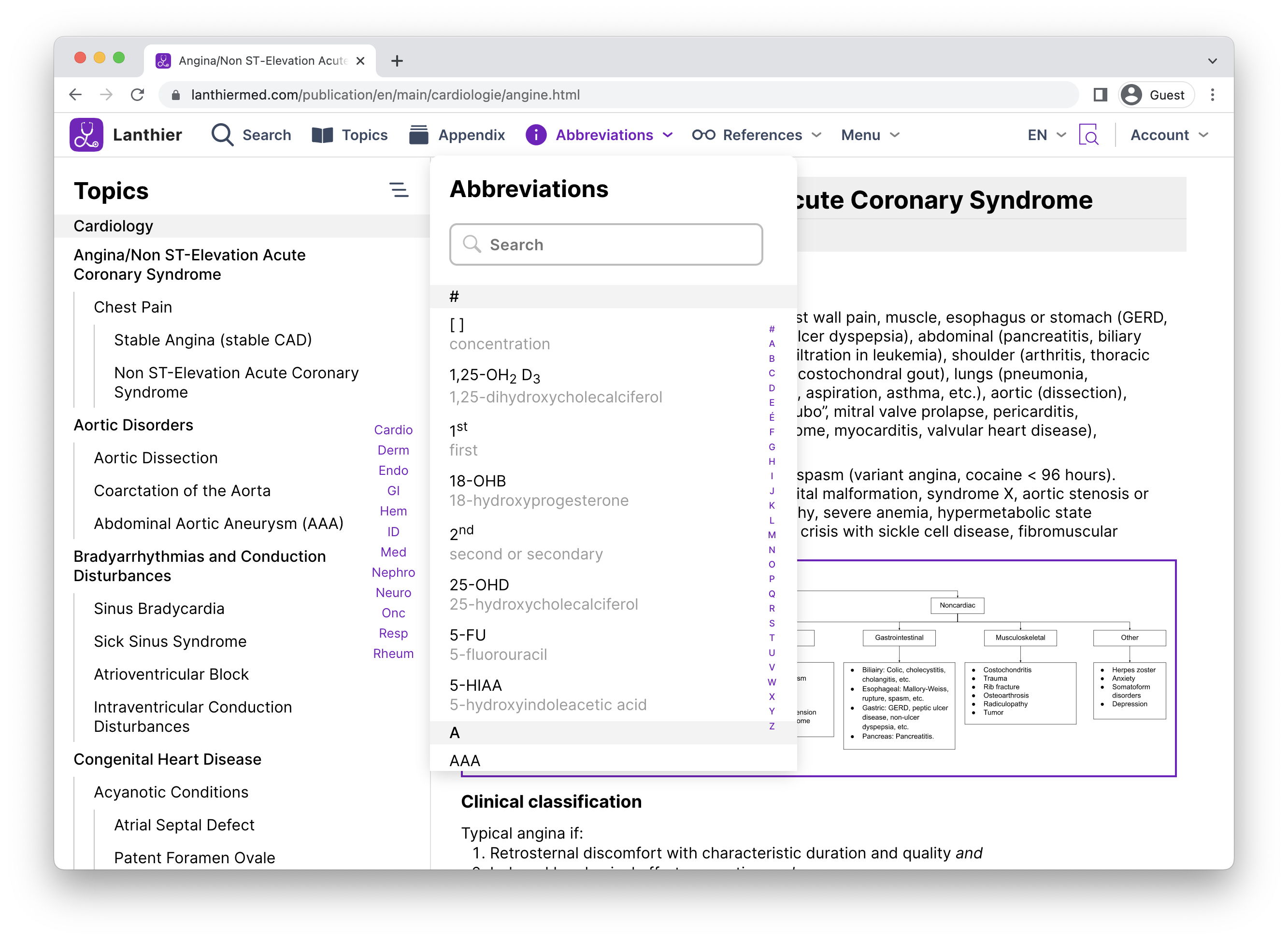Open Aortic Dissection topic

pyautogui.click(x=156, y=458)
